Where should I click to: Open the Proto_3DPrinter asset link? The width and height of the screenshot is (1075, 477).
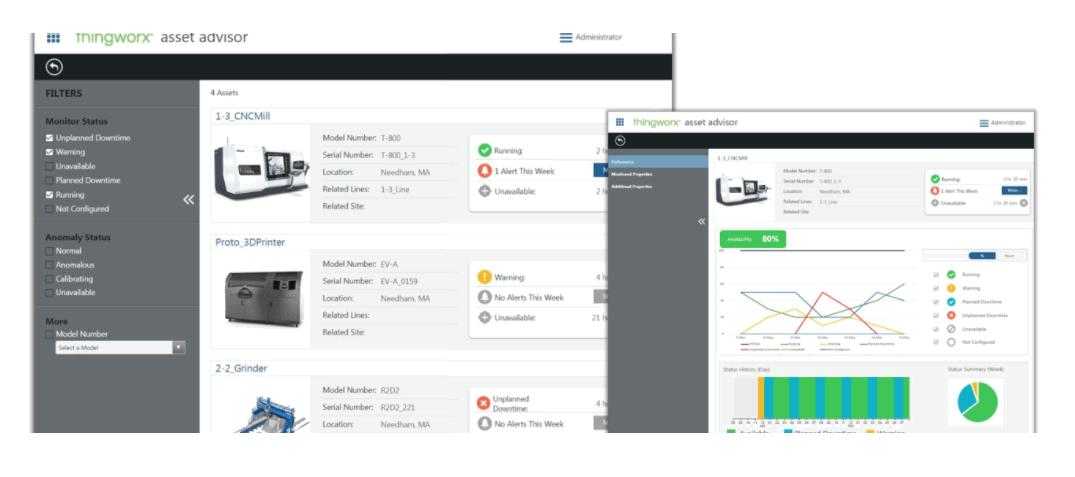[x=250, y=242]
